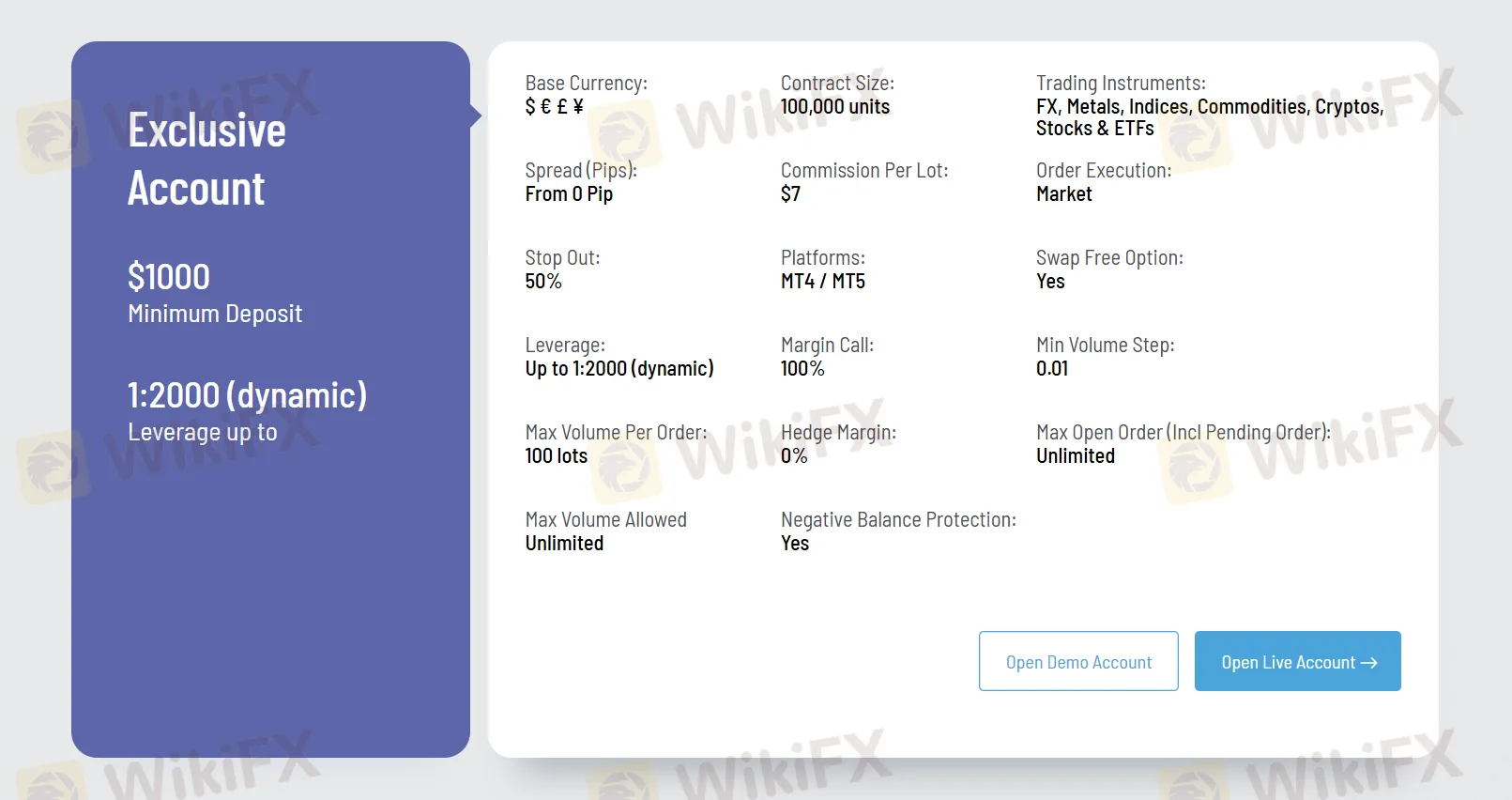Click the Market order execution value
The height and width of the screenshot is (800, 1512).
click(1063, 194)
